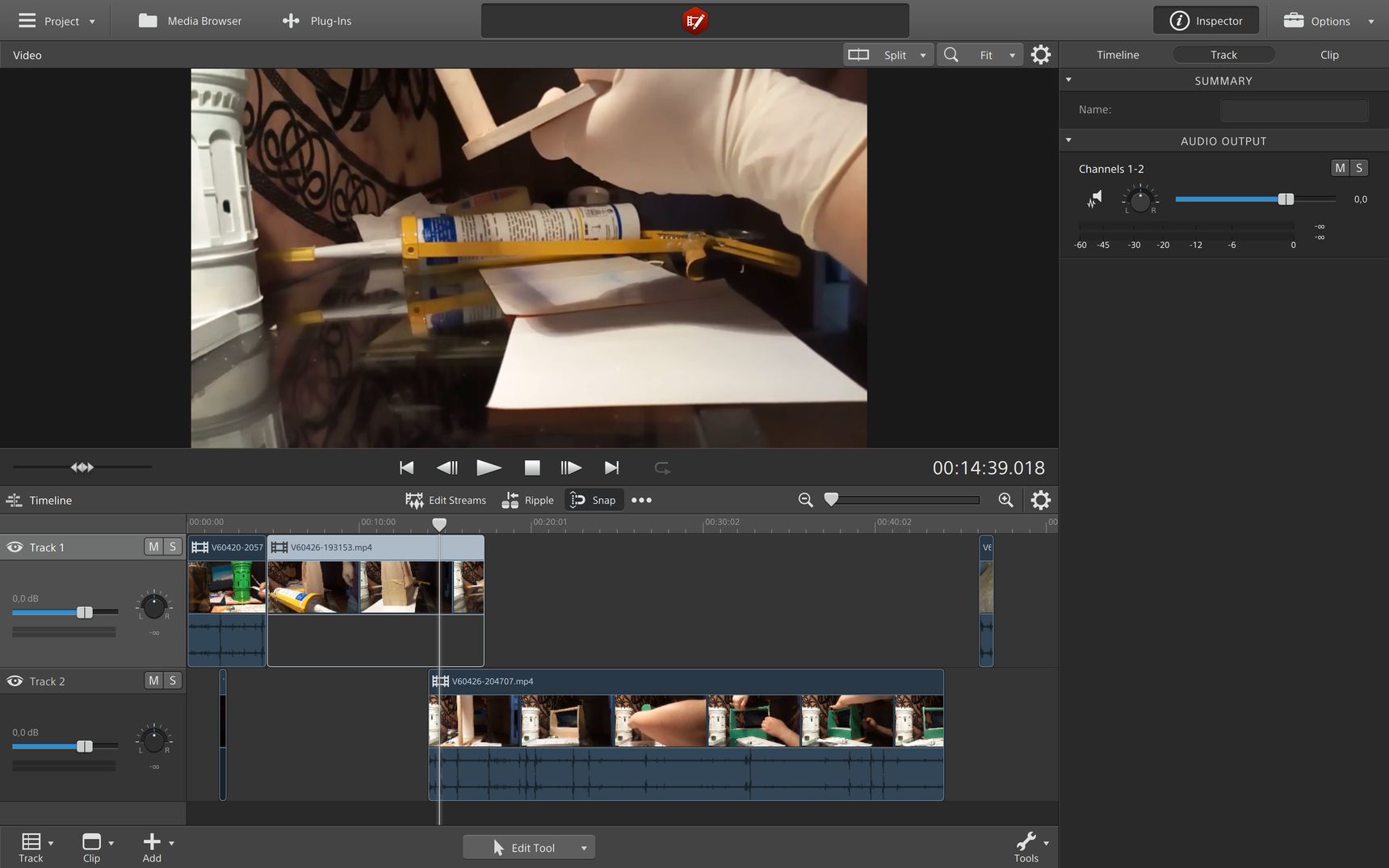Open timeline settings gear

1041,500
